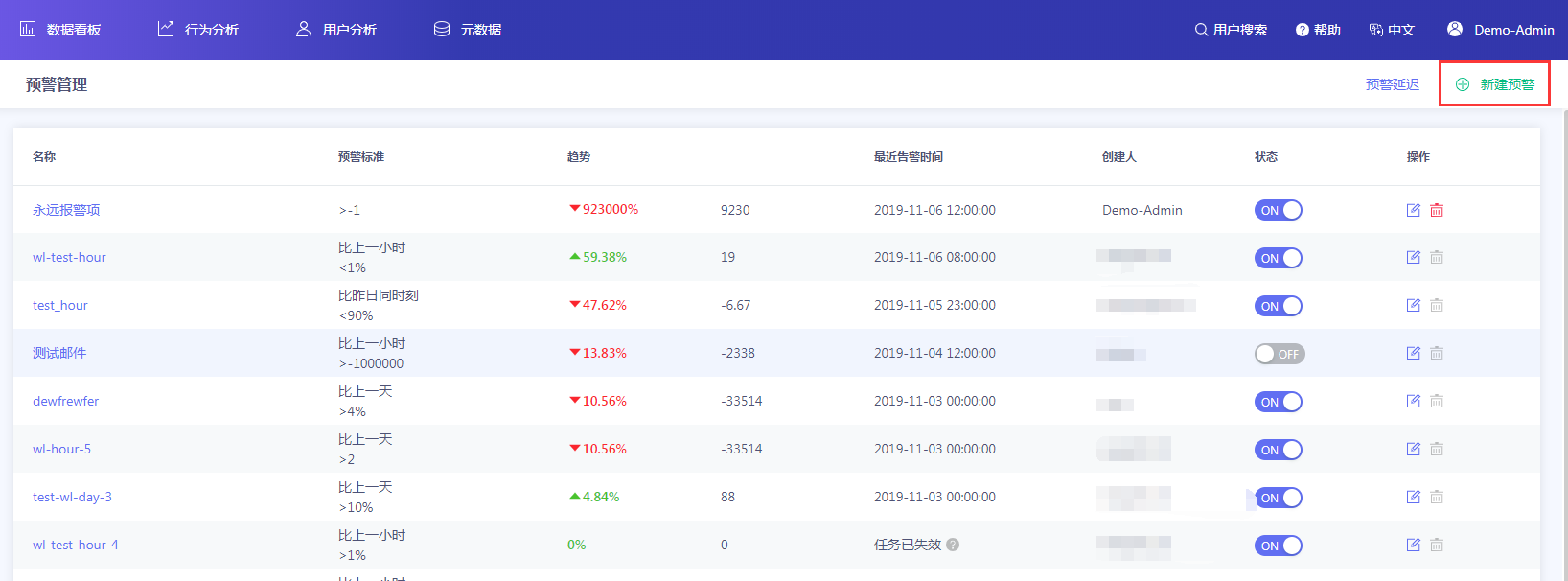Open the 用户分析 menu

point(336,30)
